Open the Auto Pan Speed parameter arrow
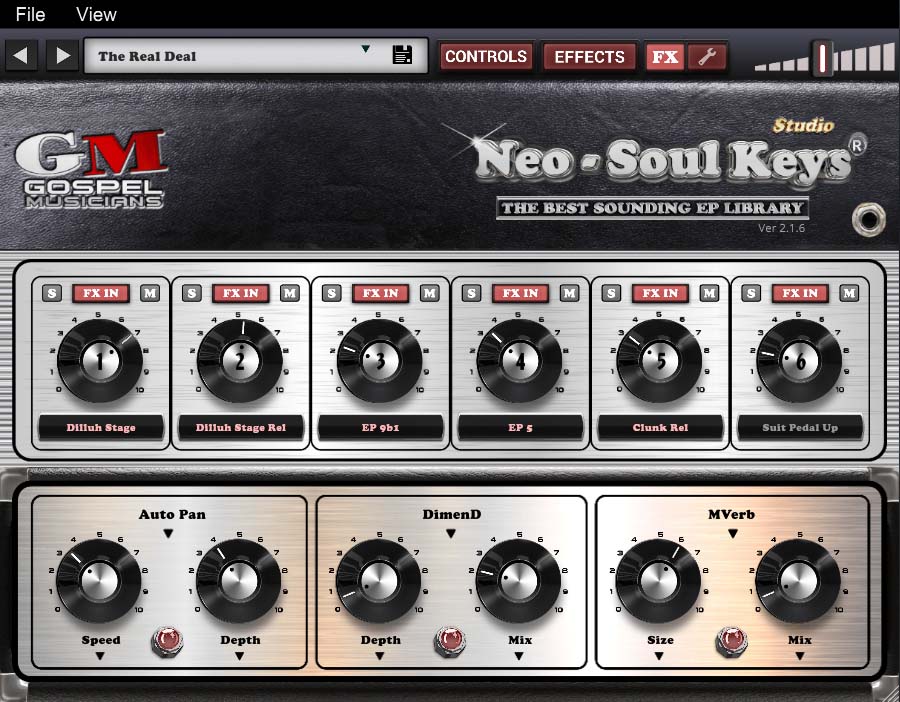 point(100,656)
